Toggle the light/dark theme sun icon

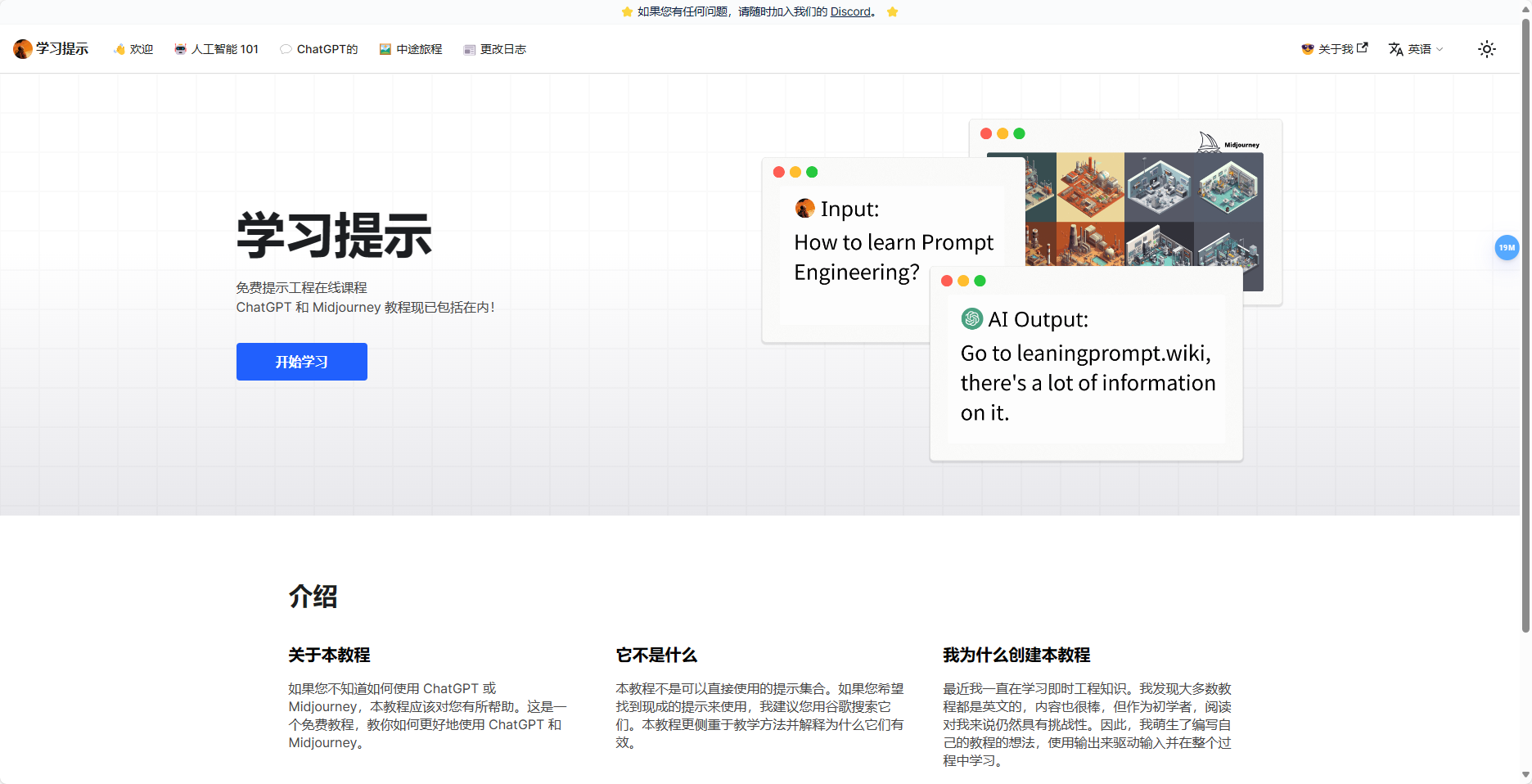tap(1487, 49)
